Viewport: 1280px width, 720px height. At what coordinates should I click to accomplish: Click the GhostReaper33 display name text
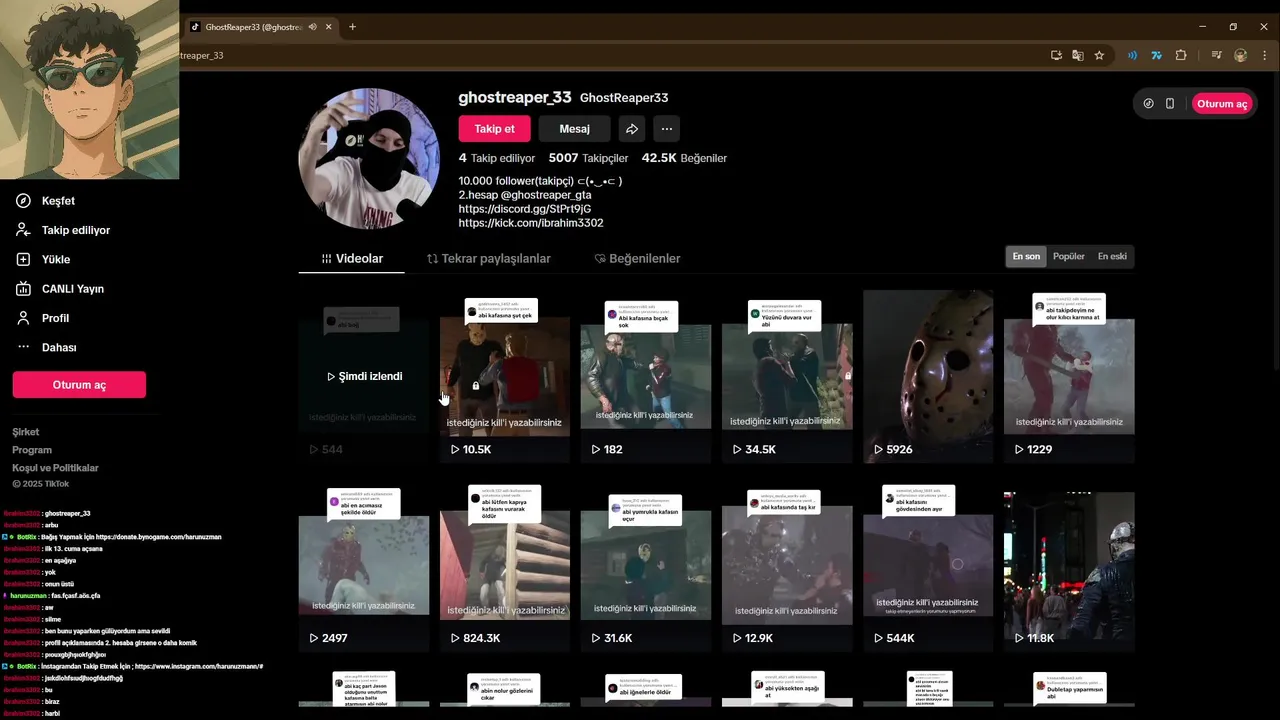point(624,98)
